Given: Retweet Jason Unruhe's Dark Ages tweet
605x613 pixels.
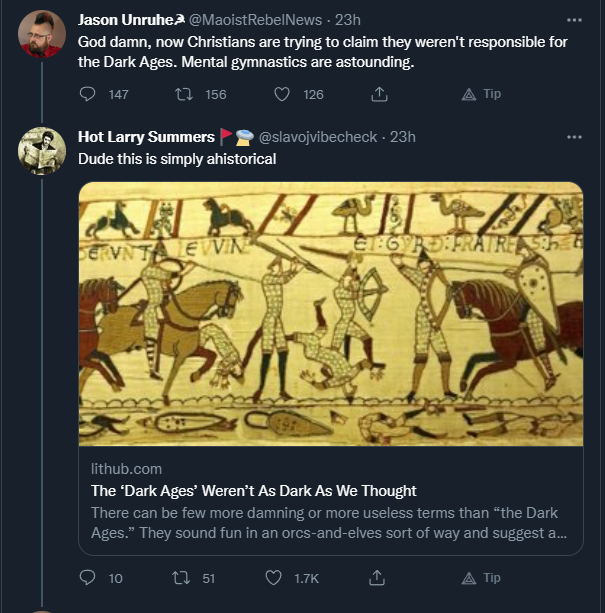Looking at the screenshot, I should [x=184, y=94].
